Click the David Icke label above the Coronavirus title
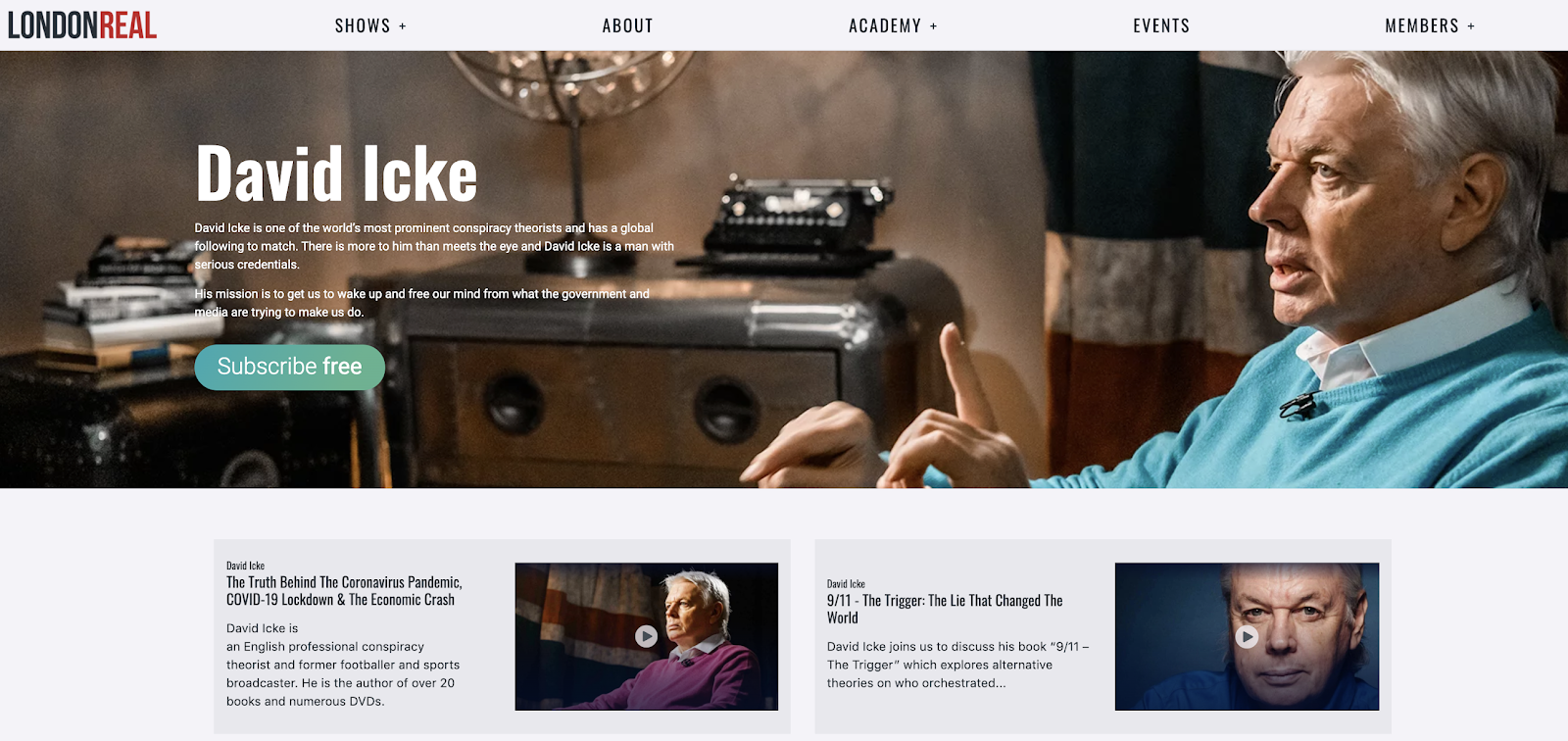The image size is (1568, 741). [x=245, y=566]
